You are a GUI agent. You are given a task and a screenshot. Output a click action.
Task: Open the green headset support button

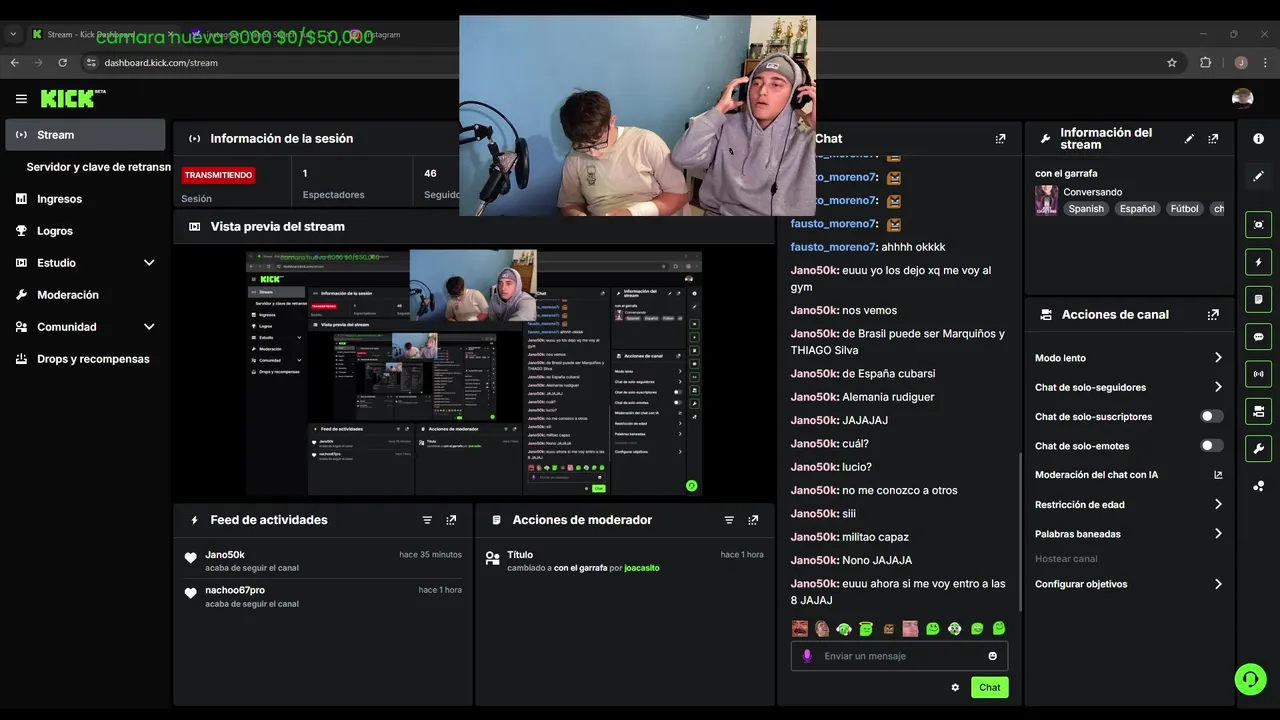(1250, 679)
